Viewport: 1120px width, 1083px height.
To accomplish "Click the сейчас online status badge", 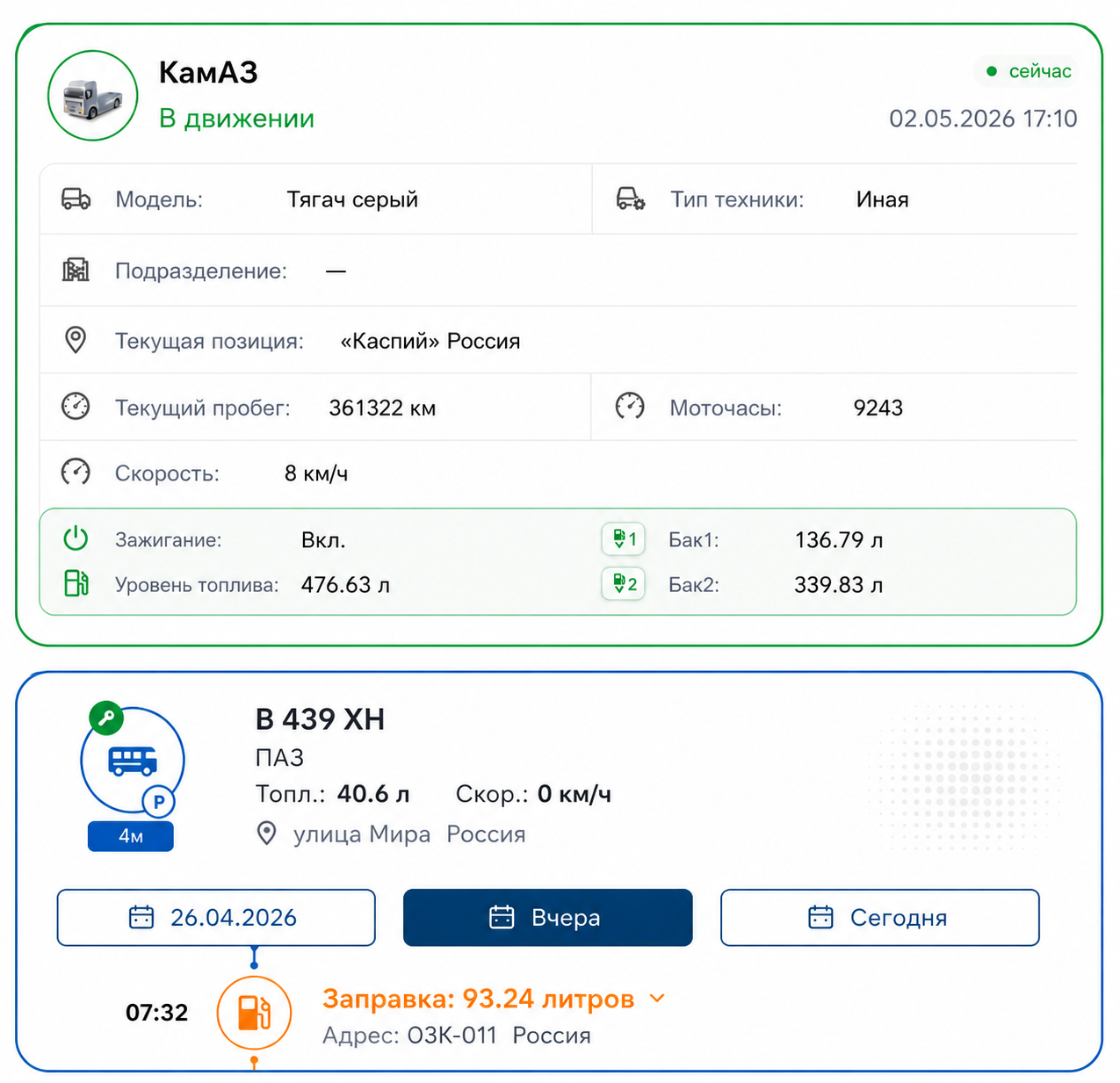I will coord(1028,71).
